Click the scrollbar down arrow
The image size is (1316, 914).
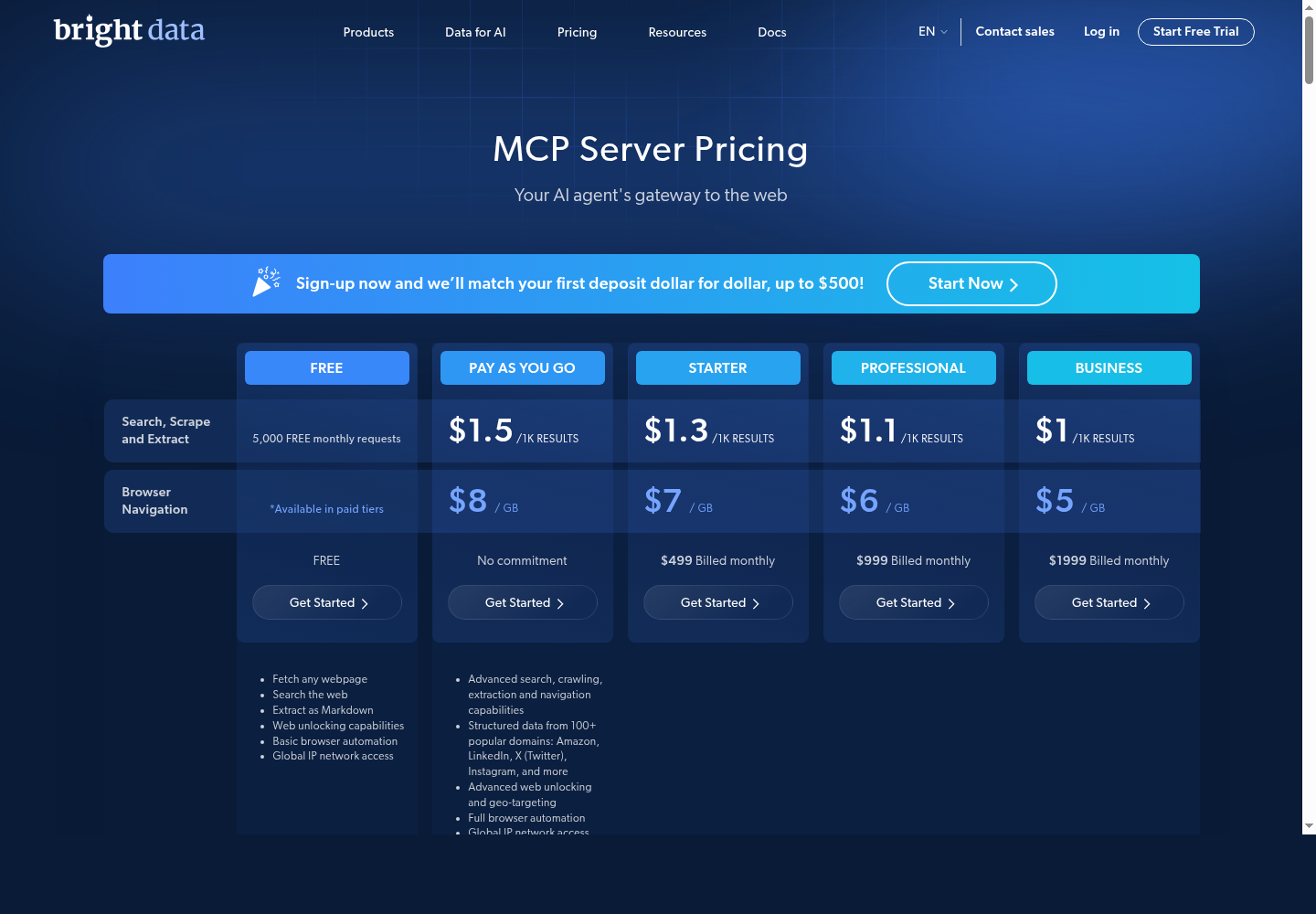point(1309,826)
